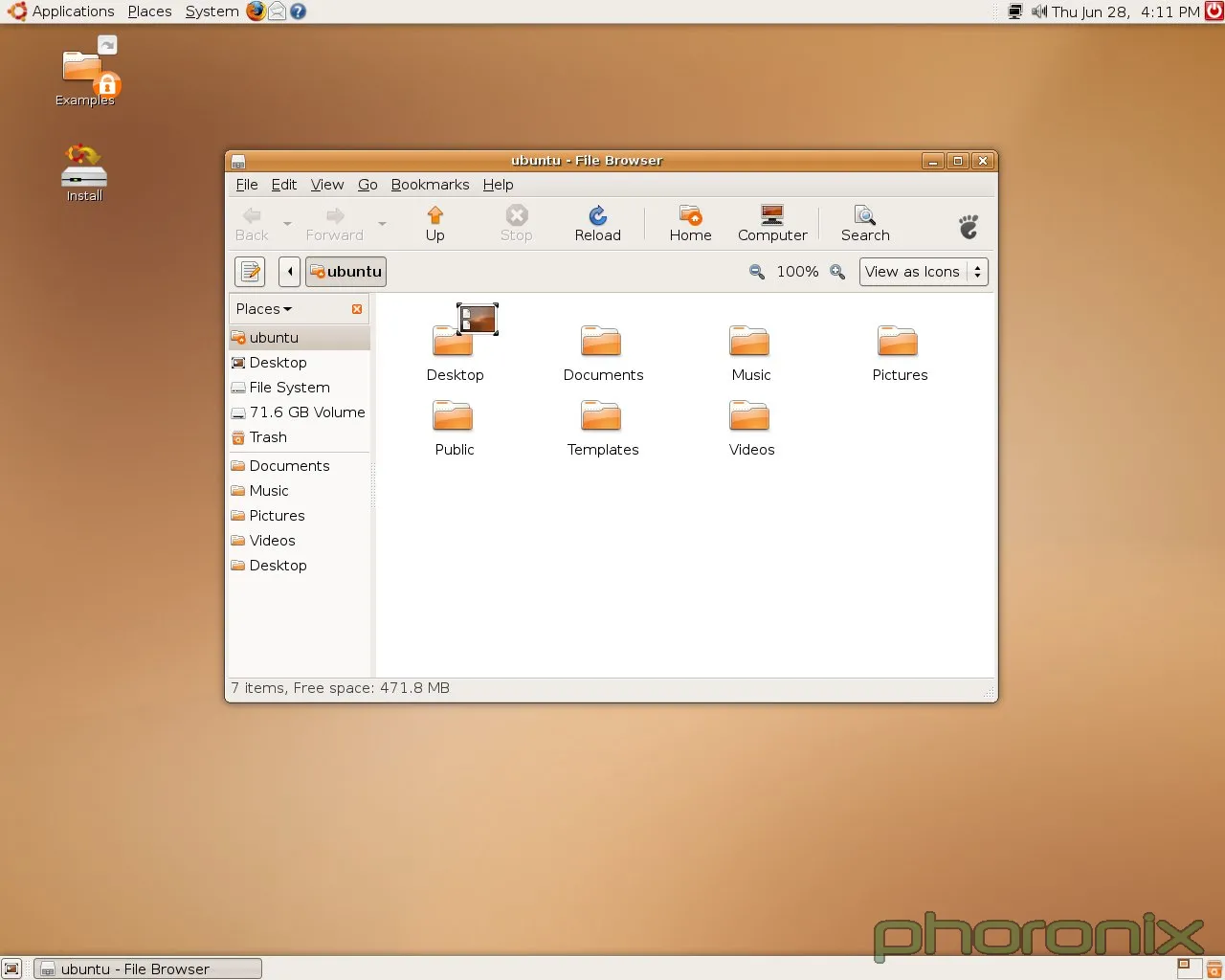The width and height of the screenshot is (1225, 980).
Task: Select the Examples desktop icon
Action: click(85, 73)
